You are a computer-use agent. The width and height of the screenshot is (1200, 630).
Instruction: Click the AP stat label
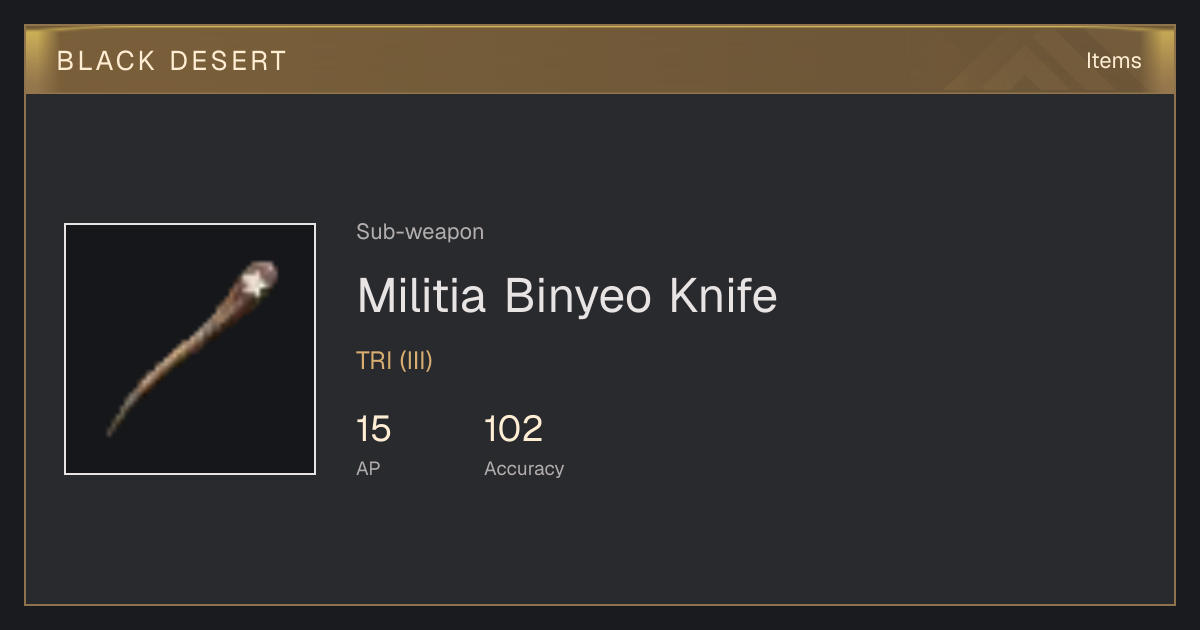(368, 469)
